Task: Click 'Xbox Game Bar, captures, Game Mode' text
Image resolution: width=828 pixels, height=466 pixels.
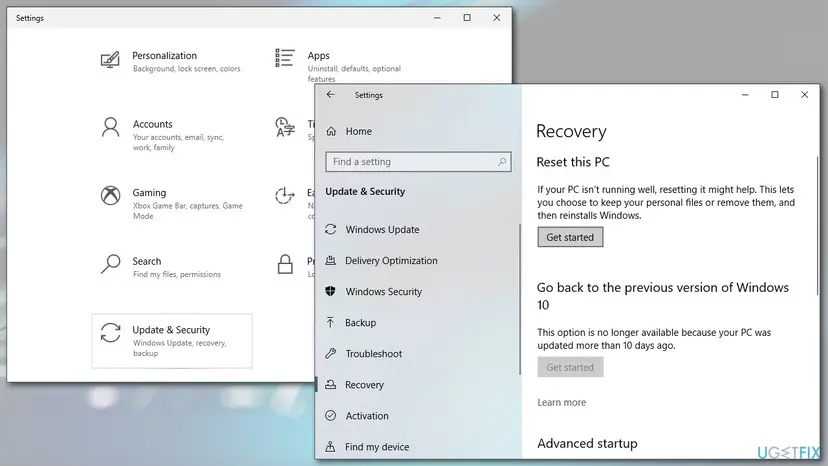Action: [187, 211]
